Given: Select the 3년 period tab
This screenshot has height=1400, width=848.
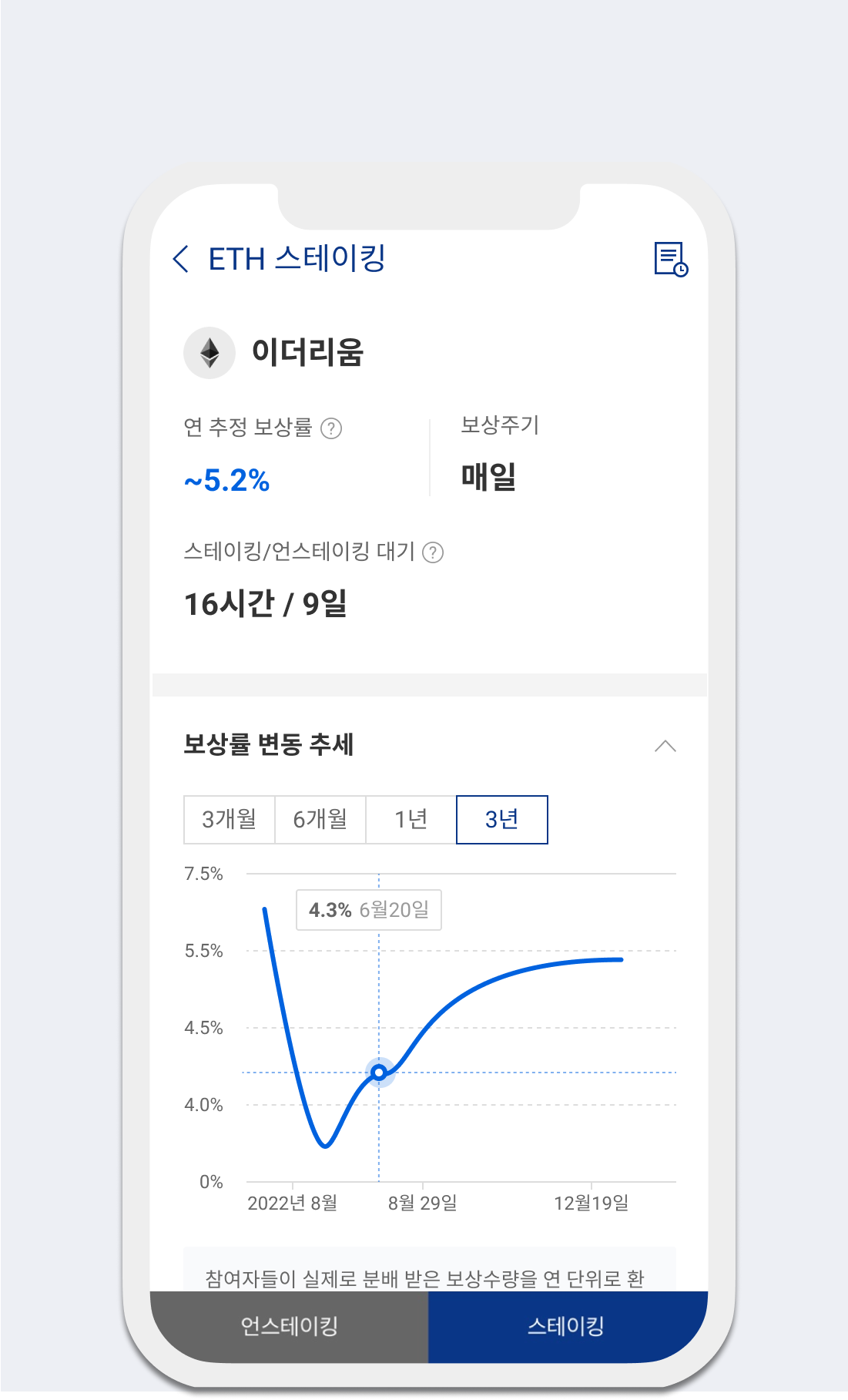Looking at the screenshot, I should (501, 819).
